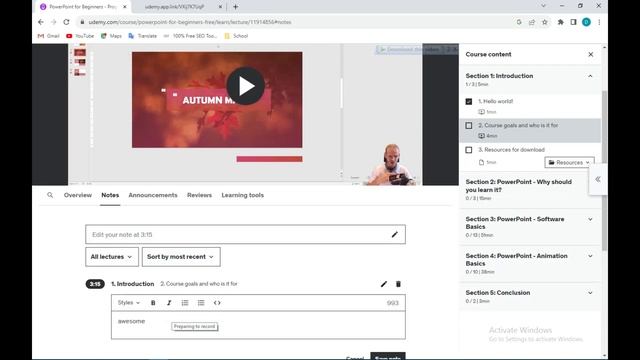This screenshot has width=640, height=360.
Task: Click the Google icon in the address bar
Action: click(519, 22)
